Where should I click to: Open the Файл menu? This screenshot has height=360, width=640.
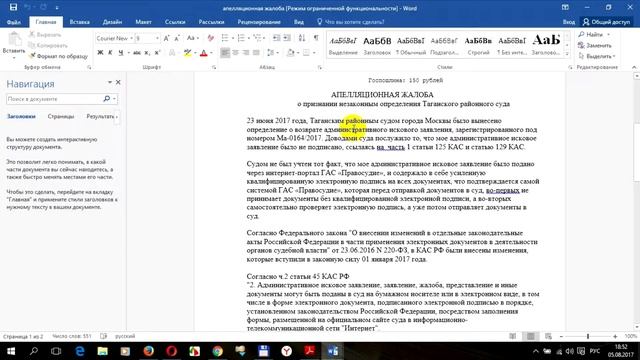click(x=14, y=22)
